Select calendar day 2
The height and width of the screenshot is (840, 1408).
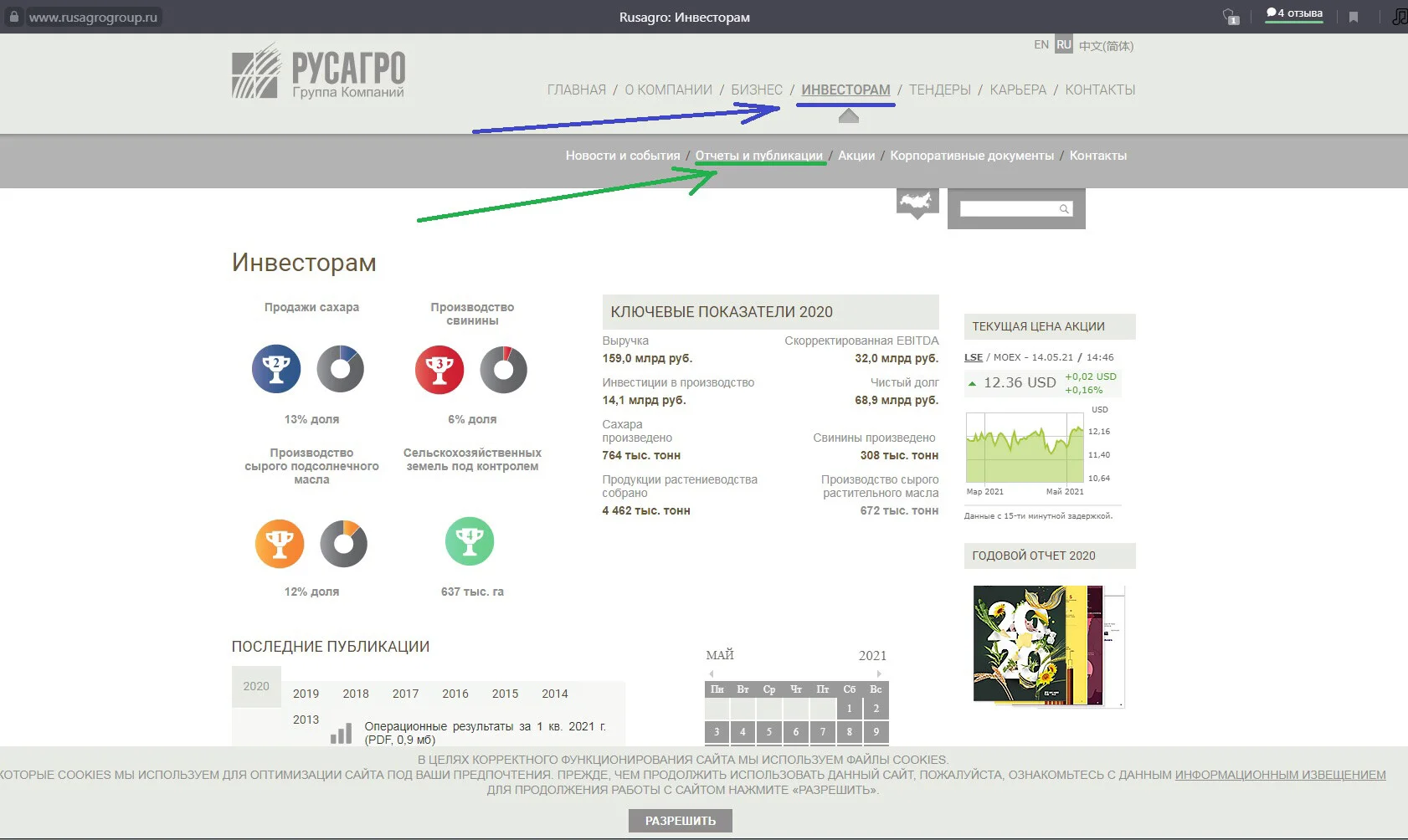click(x=876, y=709)
